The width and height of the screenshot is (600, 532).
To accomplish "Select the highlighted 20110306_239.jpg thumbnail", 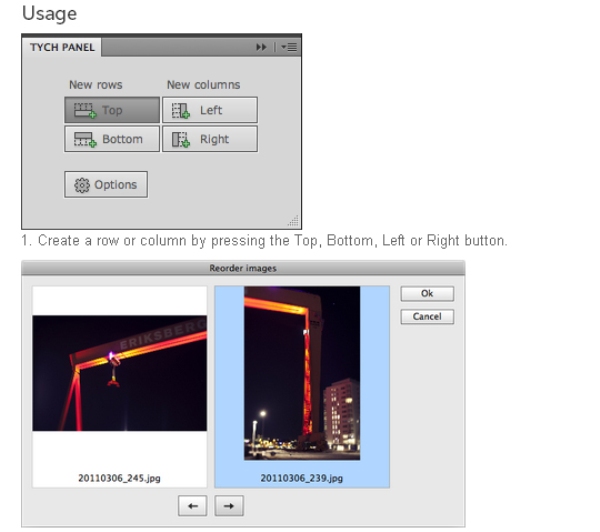I will [x=302, y=373].
